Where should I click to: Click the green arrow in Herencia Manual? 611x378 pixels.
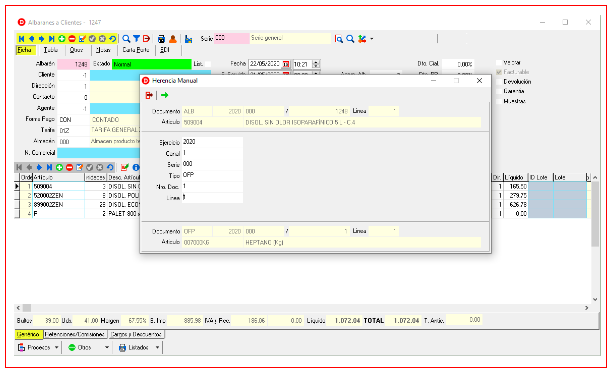[164, 95]
